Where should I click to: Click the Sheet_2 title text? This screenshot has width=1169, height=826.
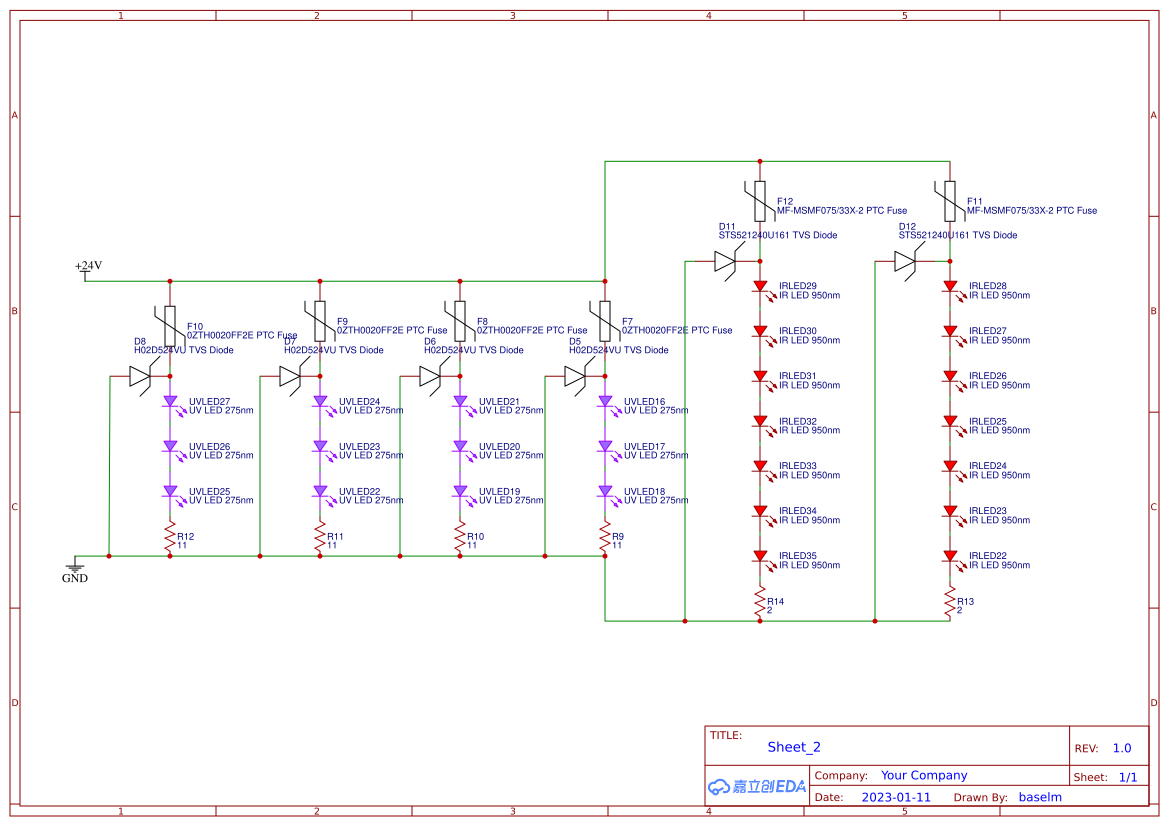point(793,747)
